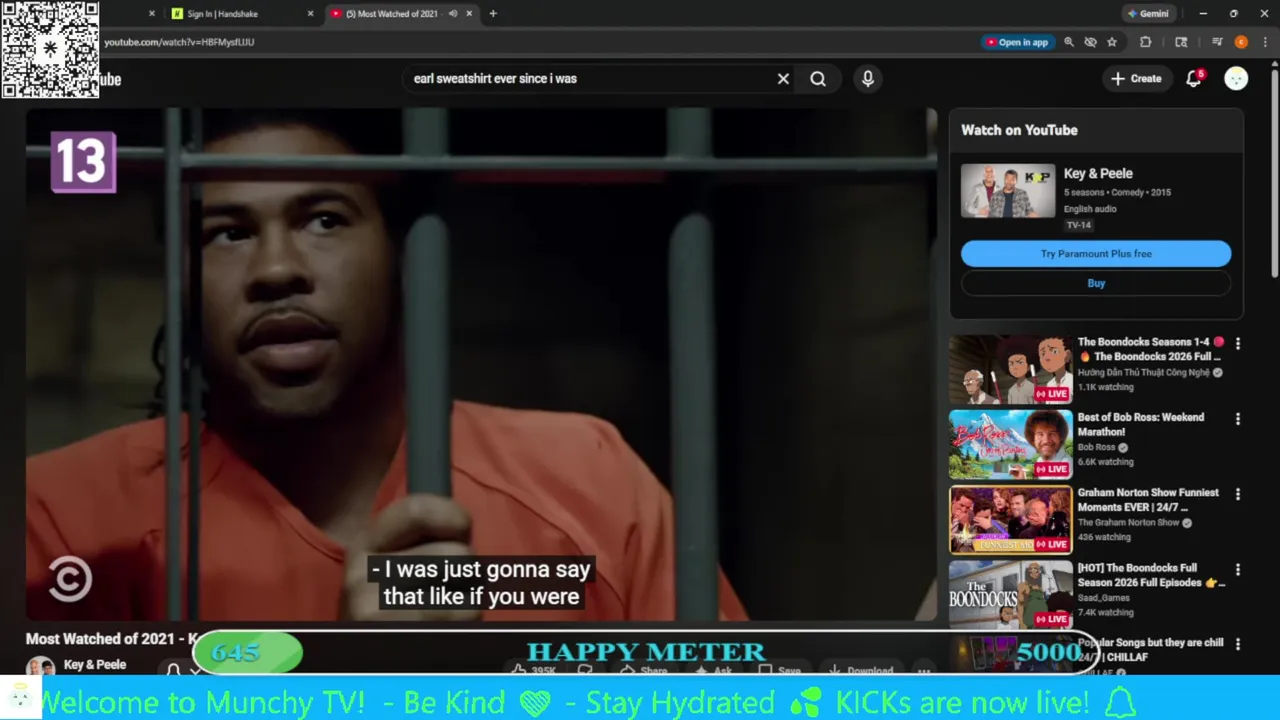The height and width of the screenshot is (720, 1280).
Task: Open The Boondocks Seasons 1-4 live thumbnail
Action: (1010, 369)
